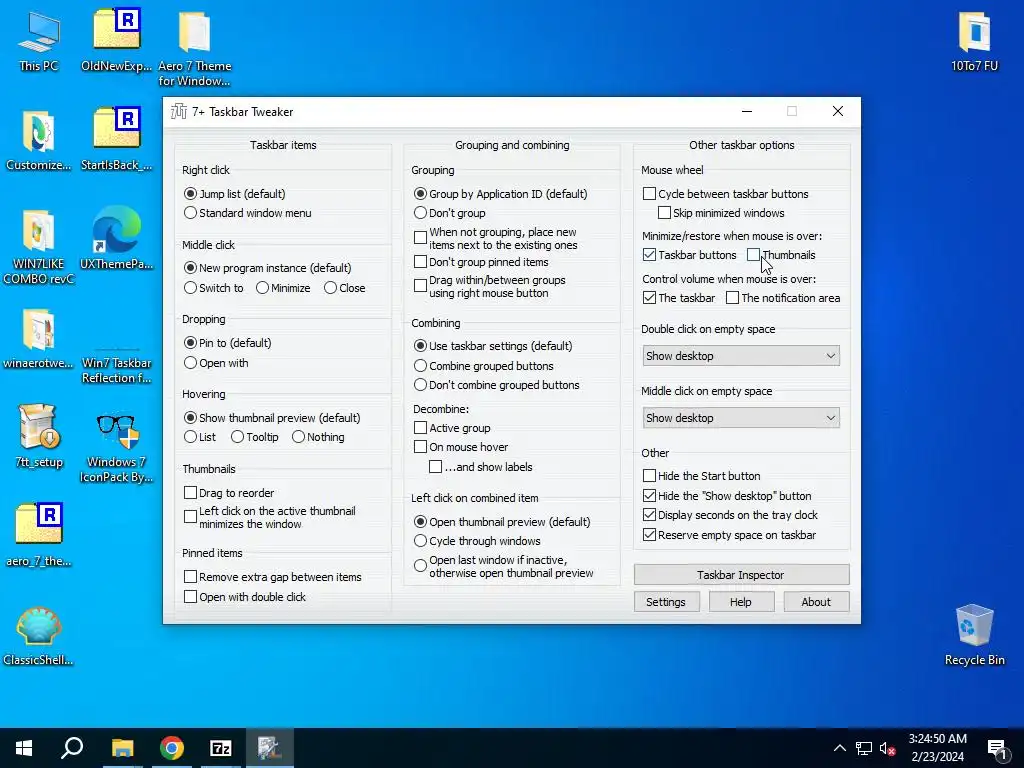Click the 7+ Taskbar Tweaker title icon
This screenshot has width=1024, height=768.
(178, 112)
